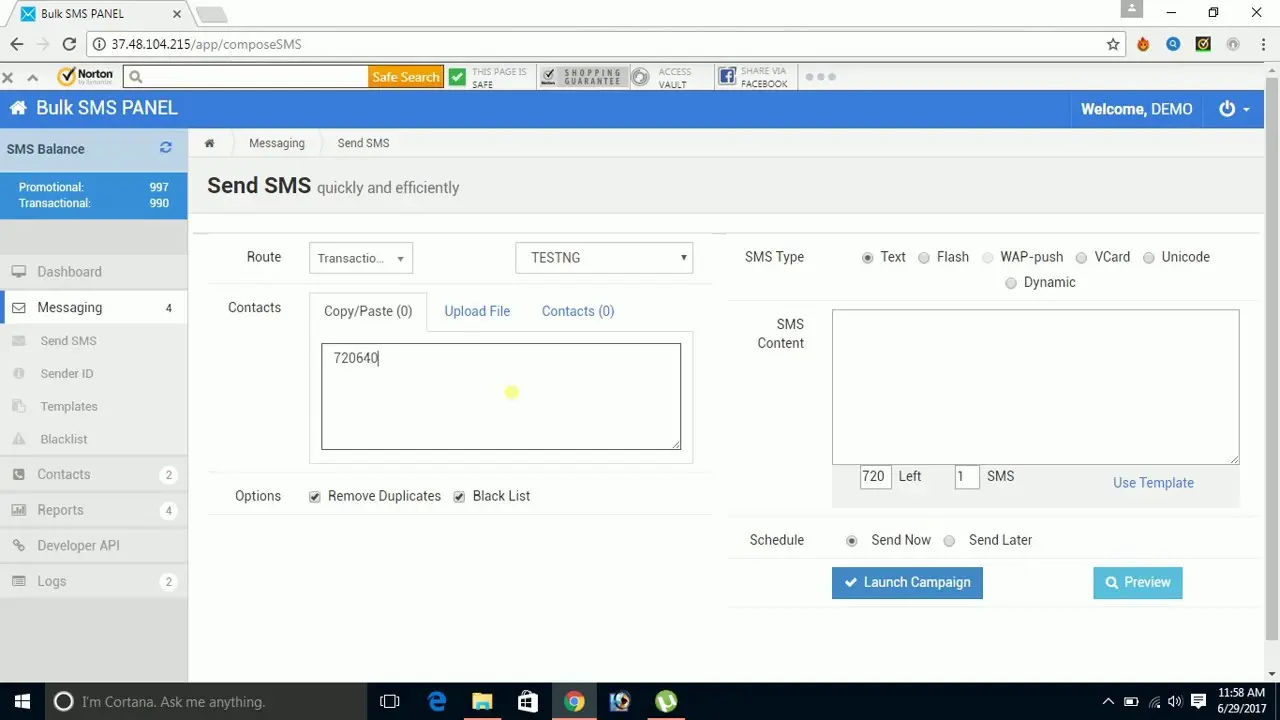The height and width of the screenshot is (720, 1280).
Task: Open Task View on the taskbar
Action: click(390, 702)
